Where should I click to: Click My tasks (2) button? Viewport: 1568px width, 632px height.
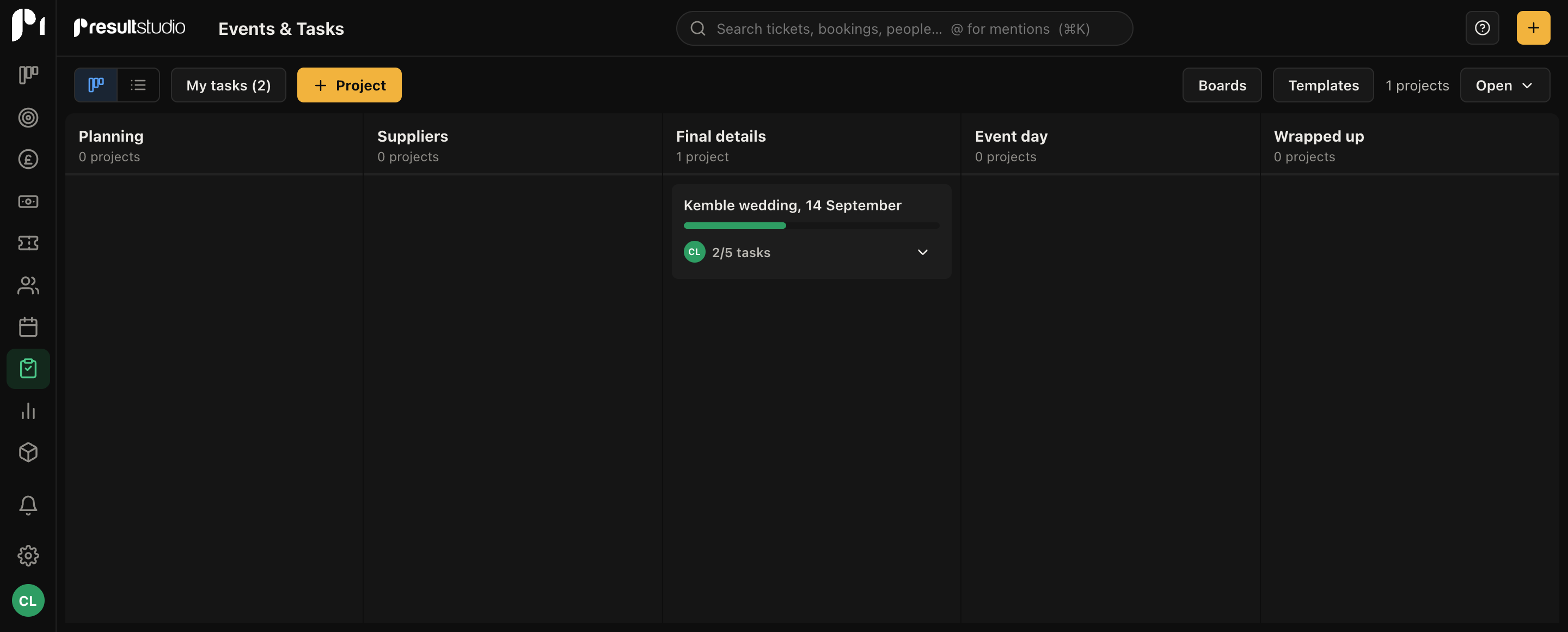click(x=228, y=84)
